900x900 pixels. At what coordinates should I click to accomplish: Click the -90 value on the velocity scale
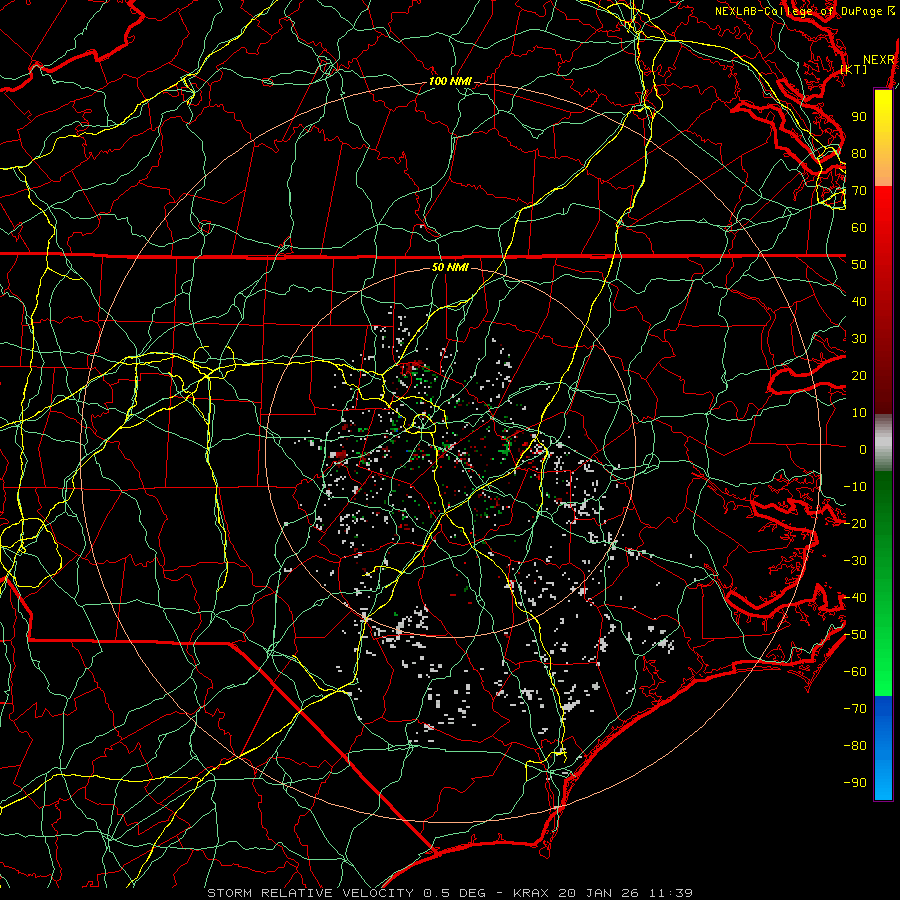tap(855, 783)
